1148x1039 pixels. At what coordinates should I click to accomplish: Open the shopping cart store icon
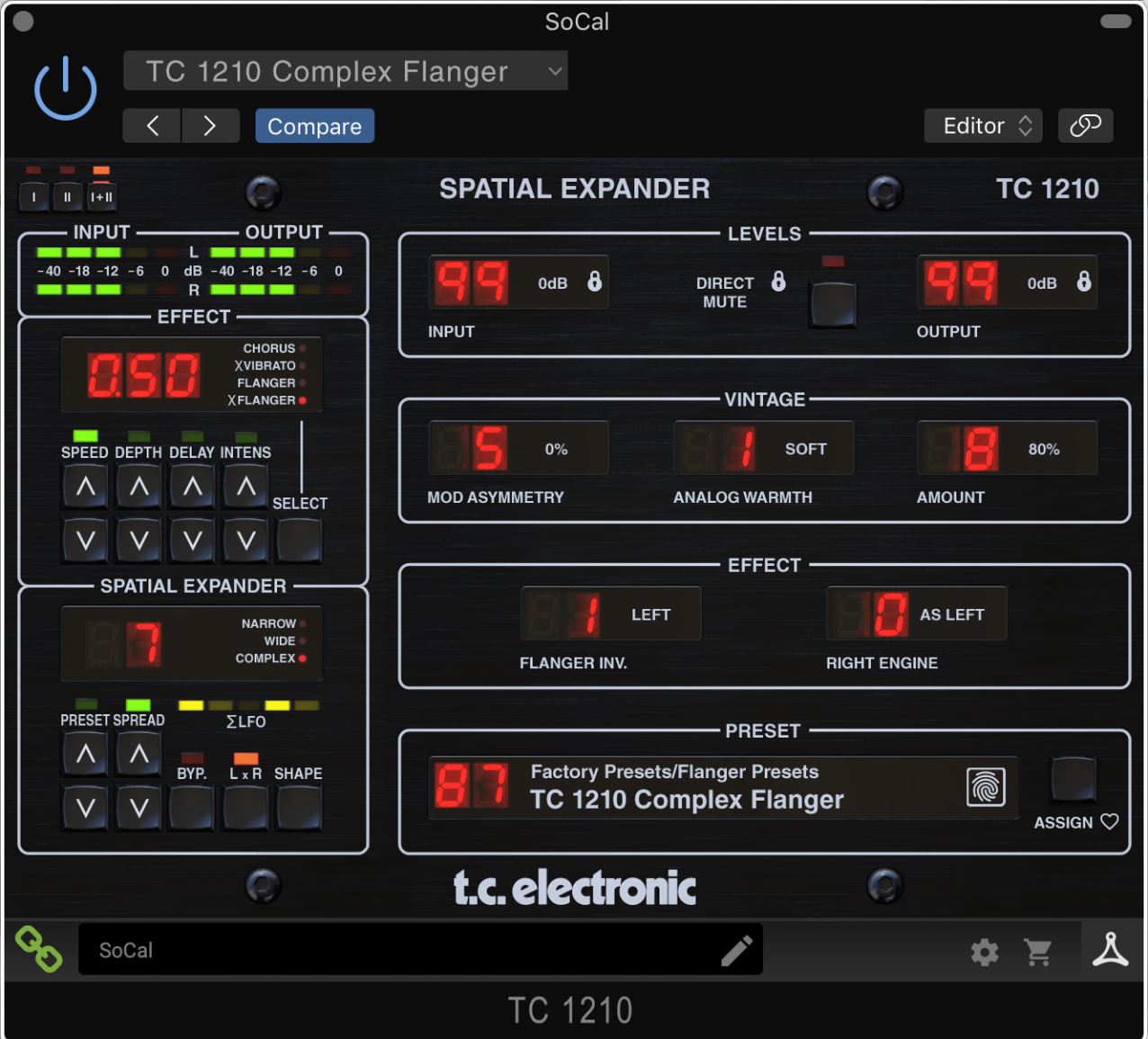point(1038,952)
